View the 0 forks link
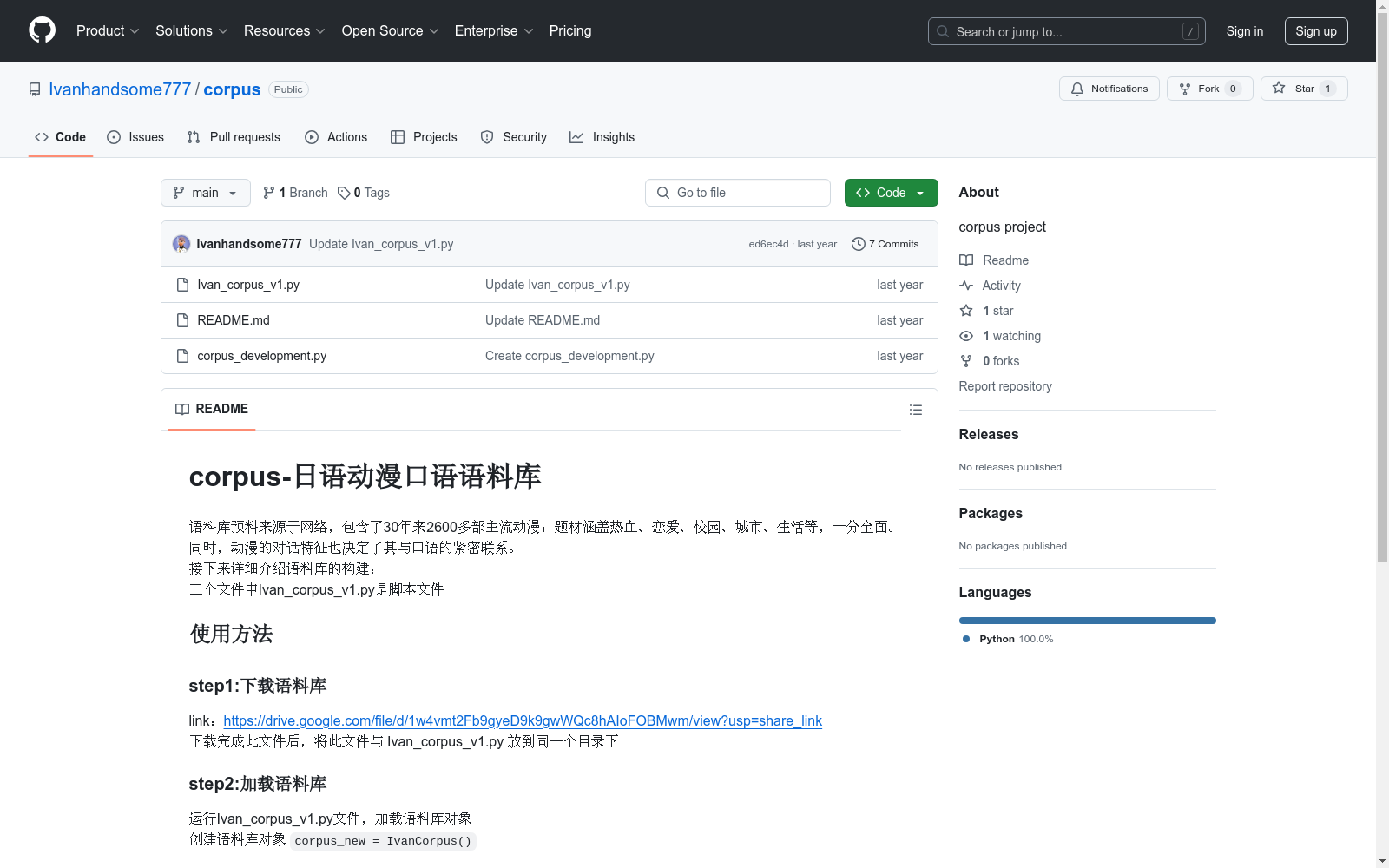Image resolution: width=1389 pixels, height=868 pixels. click(x=990, y=361)
